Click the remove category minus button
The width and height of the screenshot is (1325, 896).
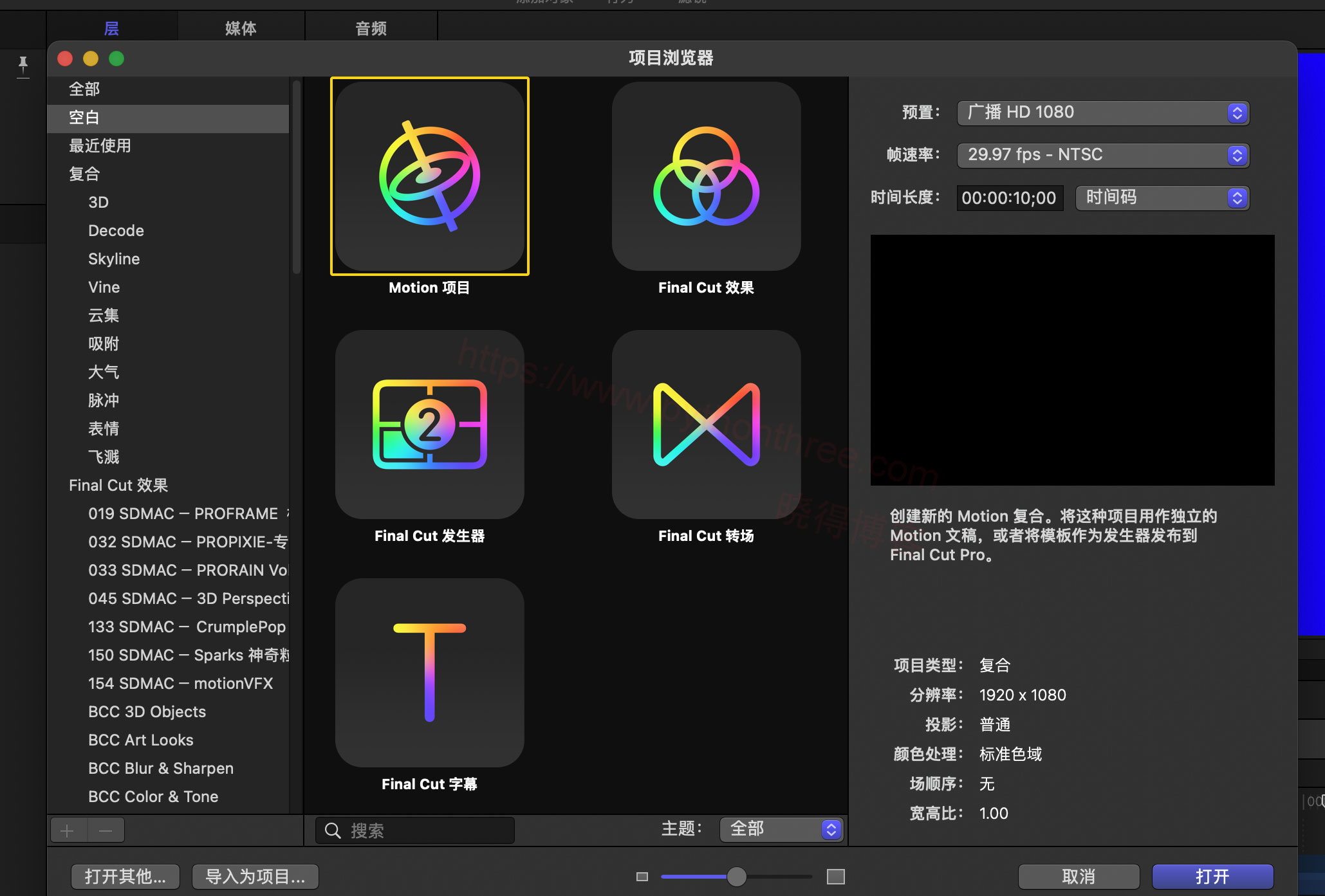click(x=106, y=830)
